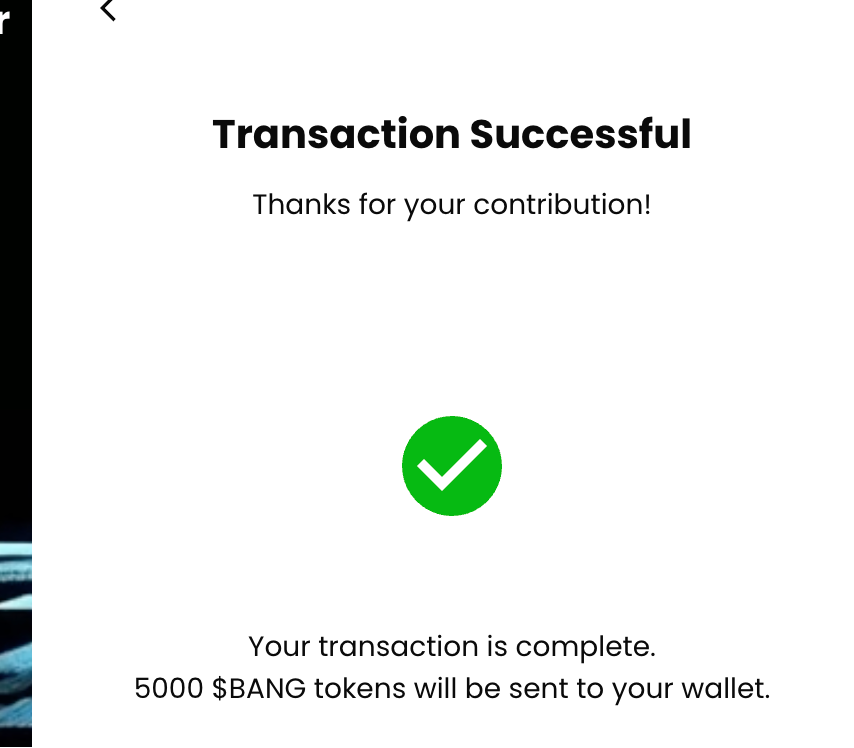Click 'to your' before wallet
This screenshot has width=854, height=748.
point(631,689)
